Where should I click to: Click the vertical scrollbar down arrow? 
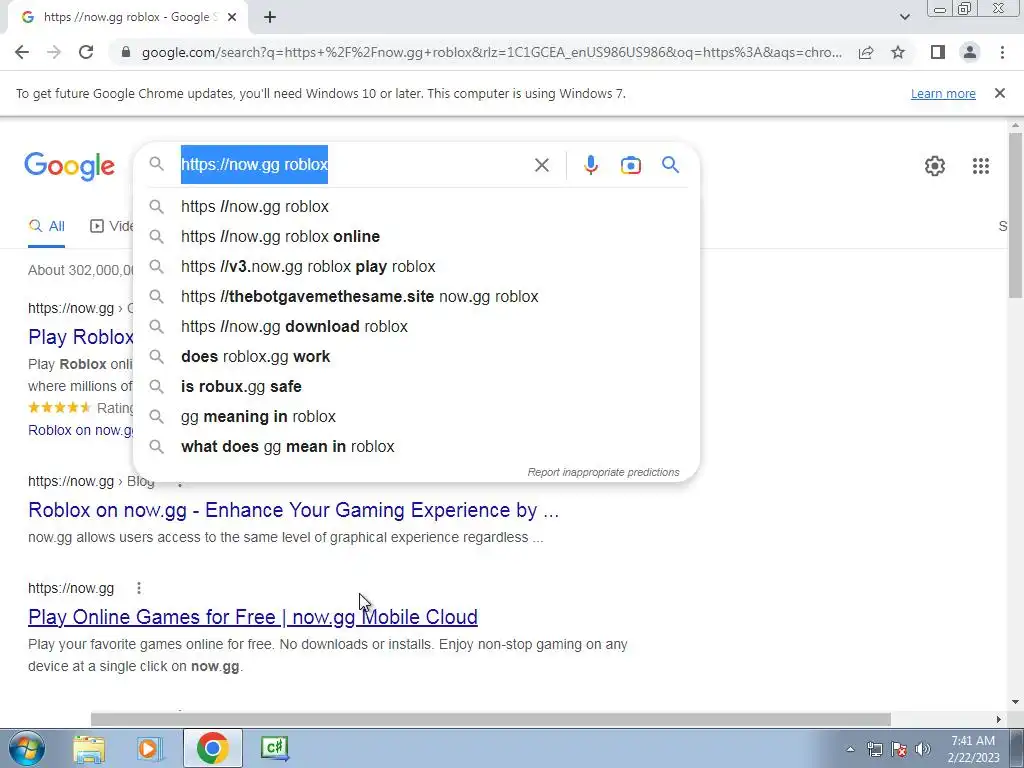1016,702
